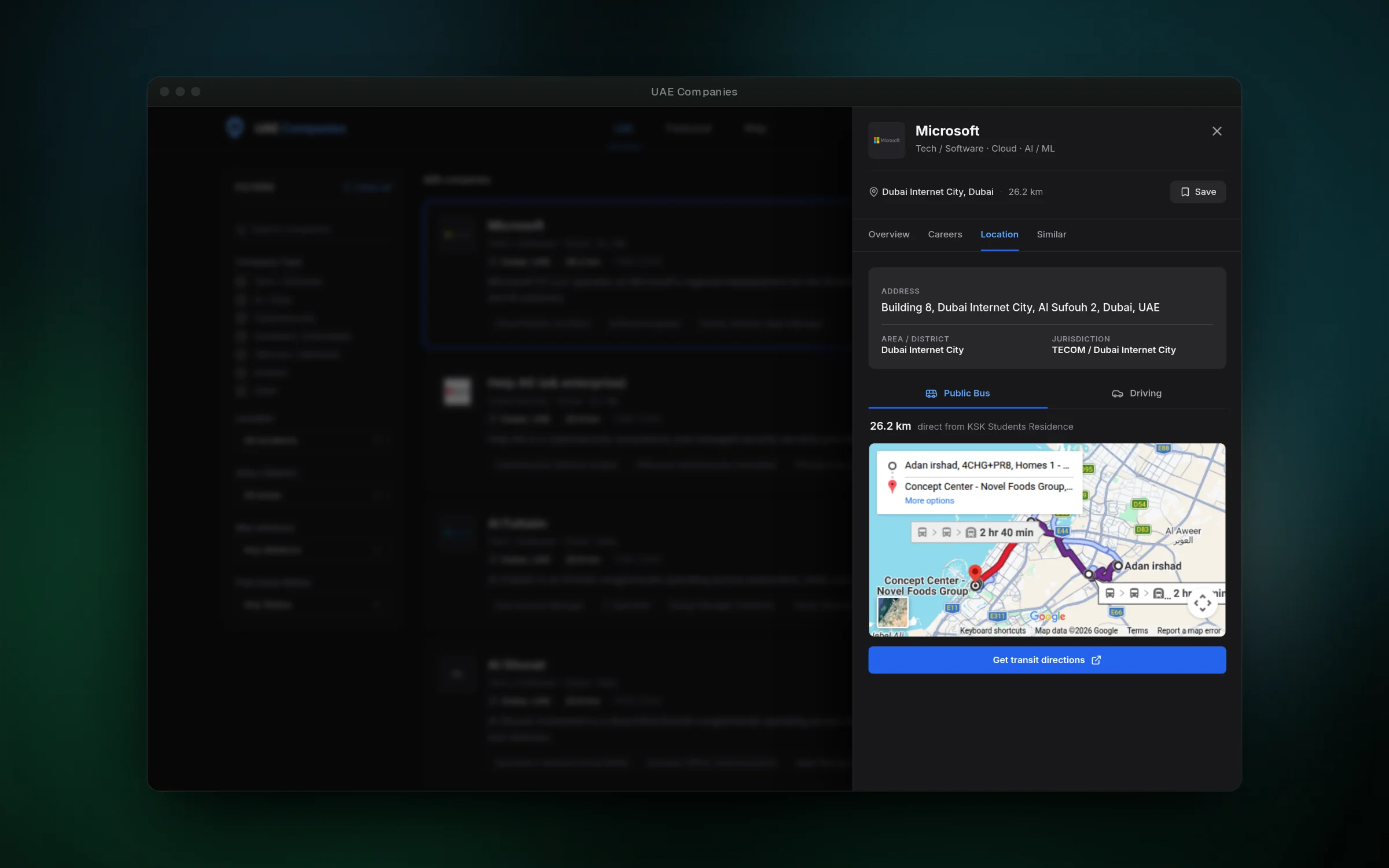The image size is (1389, 868).
Task: Show the Similar companies tab
Action: (x=1051, y=234)
